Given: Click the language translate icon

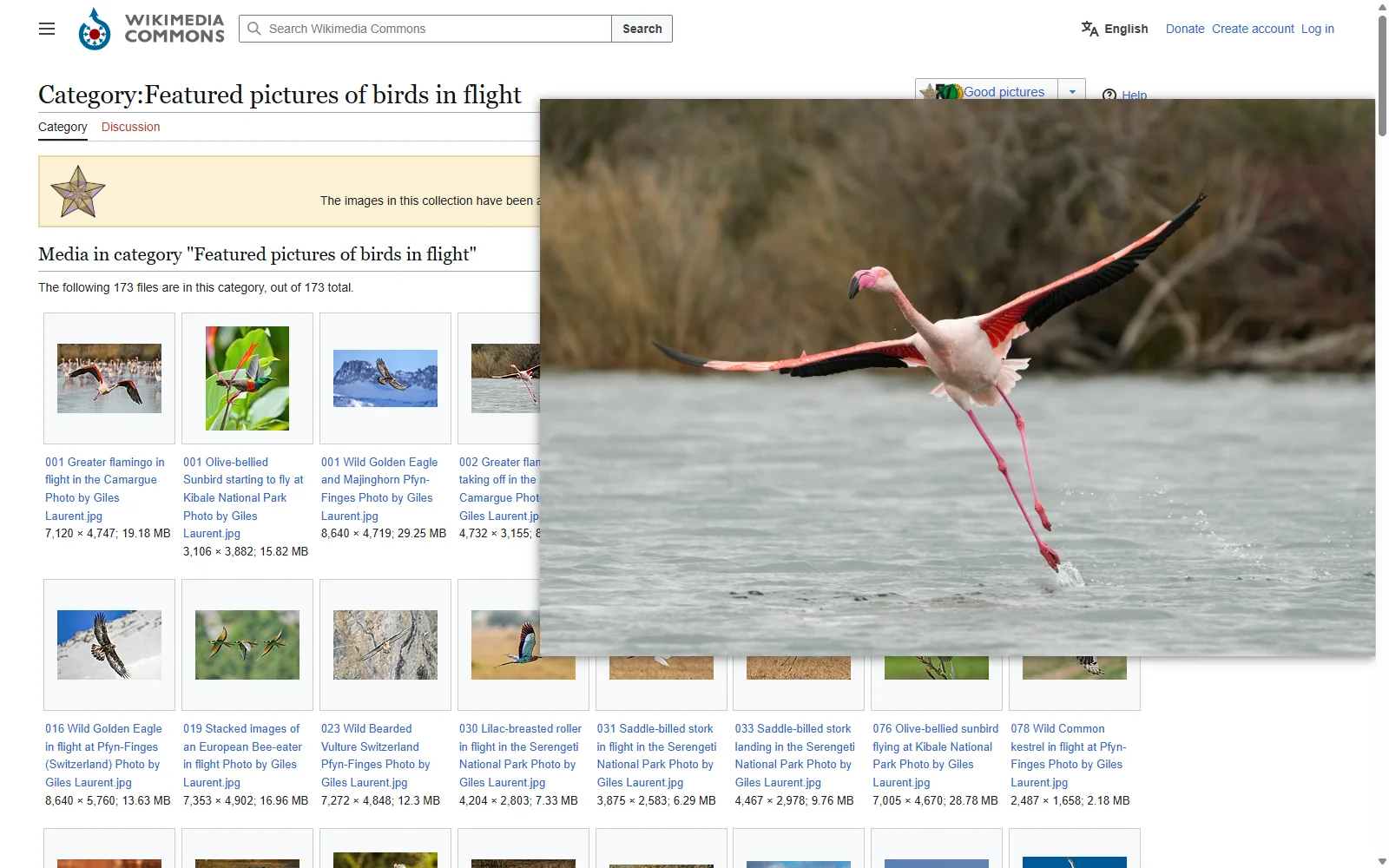Looking at the screenshot, I should (x=1089, y=29).
